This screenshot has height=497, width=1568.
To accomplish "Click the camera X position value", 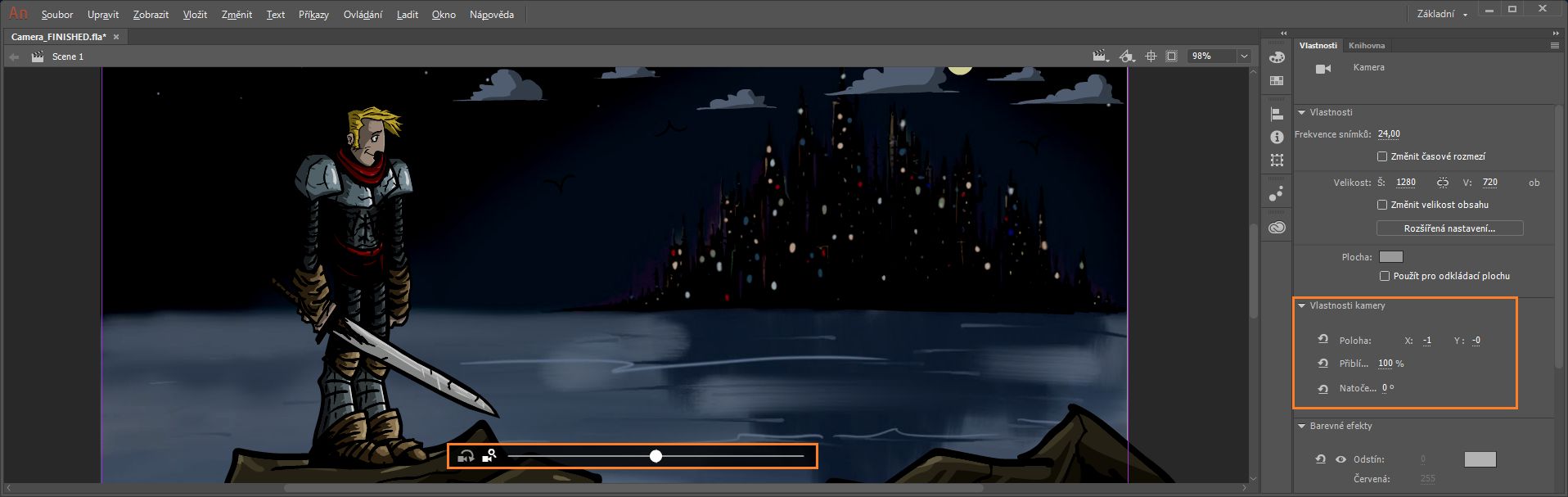I will [1427, 341].
